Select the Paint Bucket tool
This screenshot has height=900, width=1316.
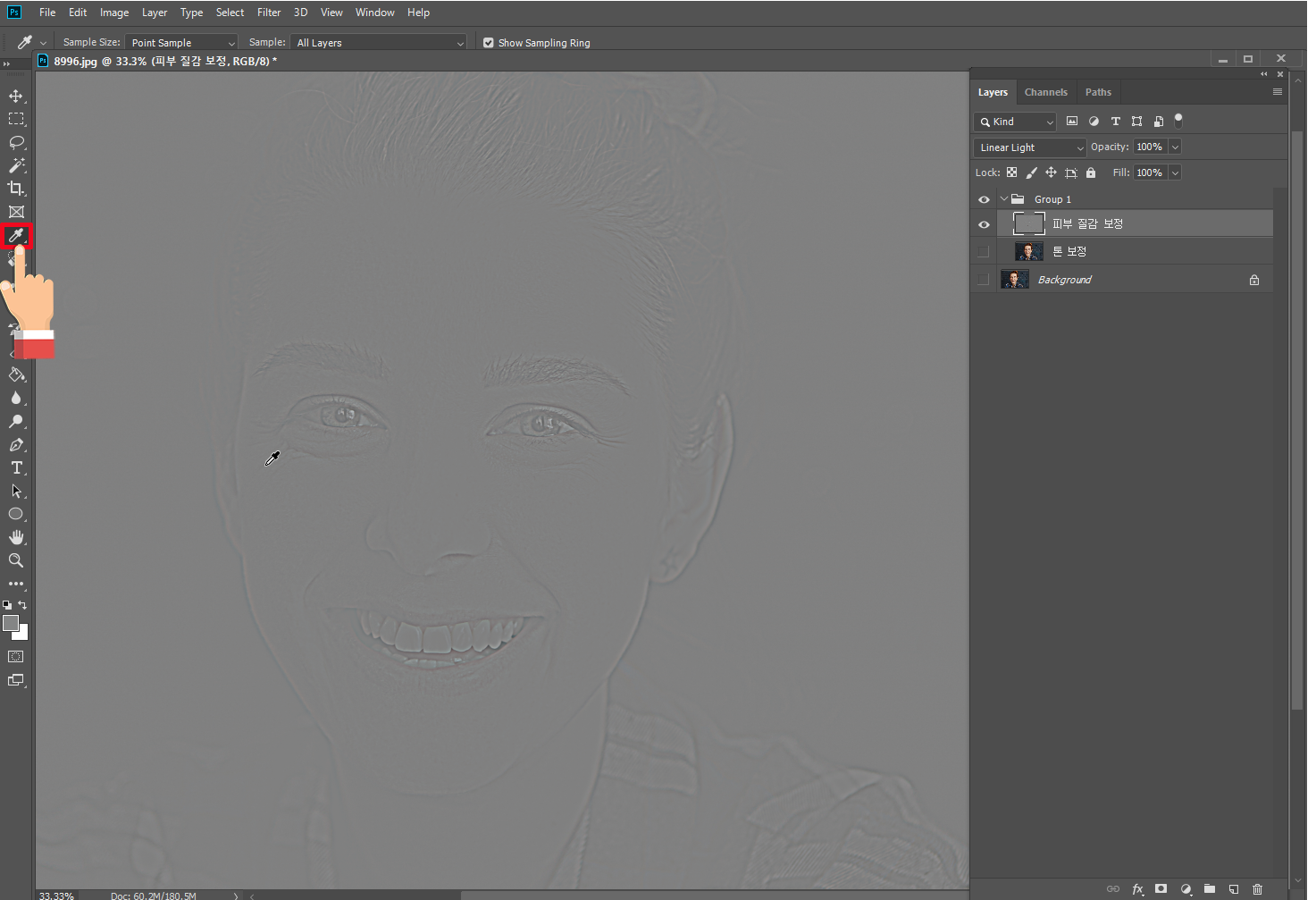(16, 374)
